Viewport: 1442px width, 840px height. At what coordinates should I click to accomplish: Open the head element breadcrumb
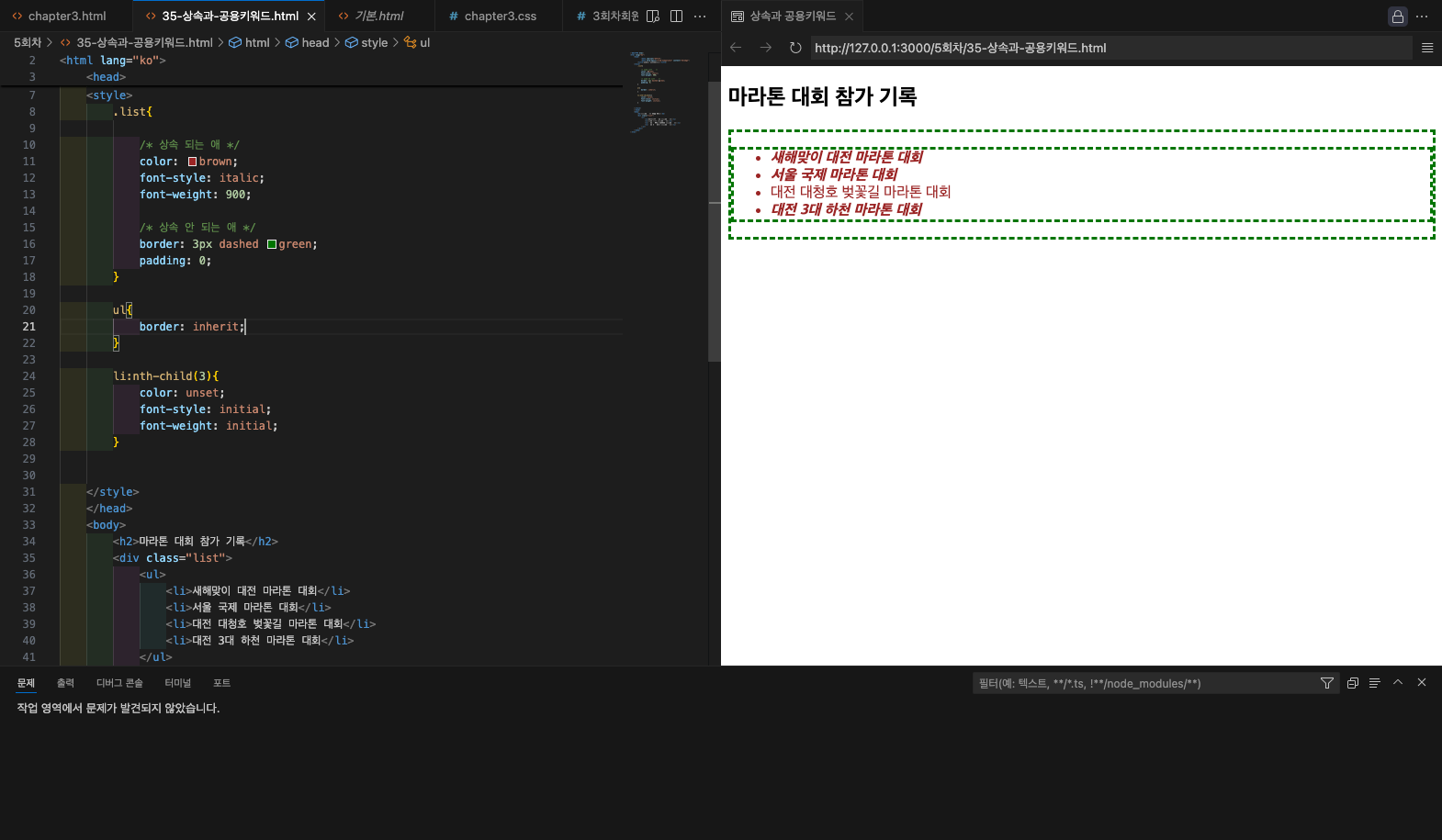[x=307, y=42]
